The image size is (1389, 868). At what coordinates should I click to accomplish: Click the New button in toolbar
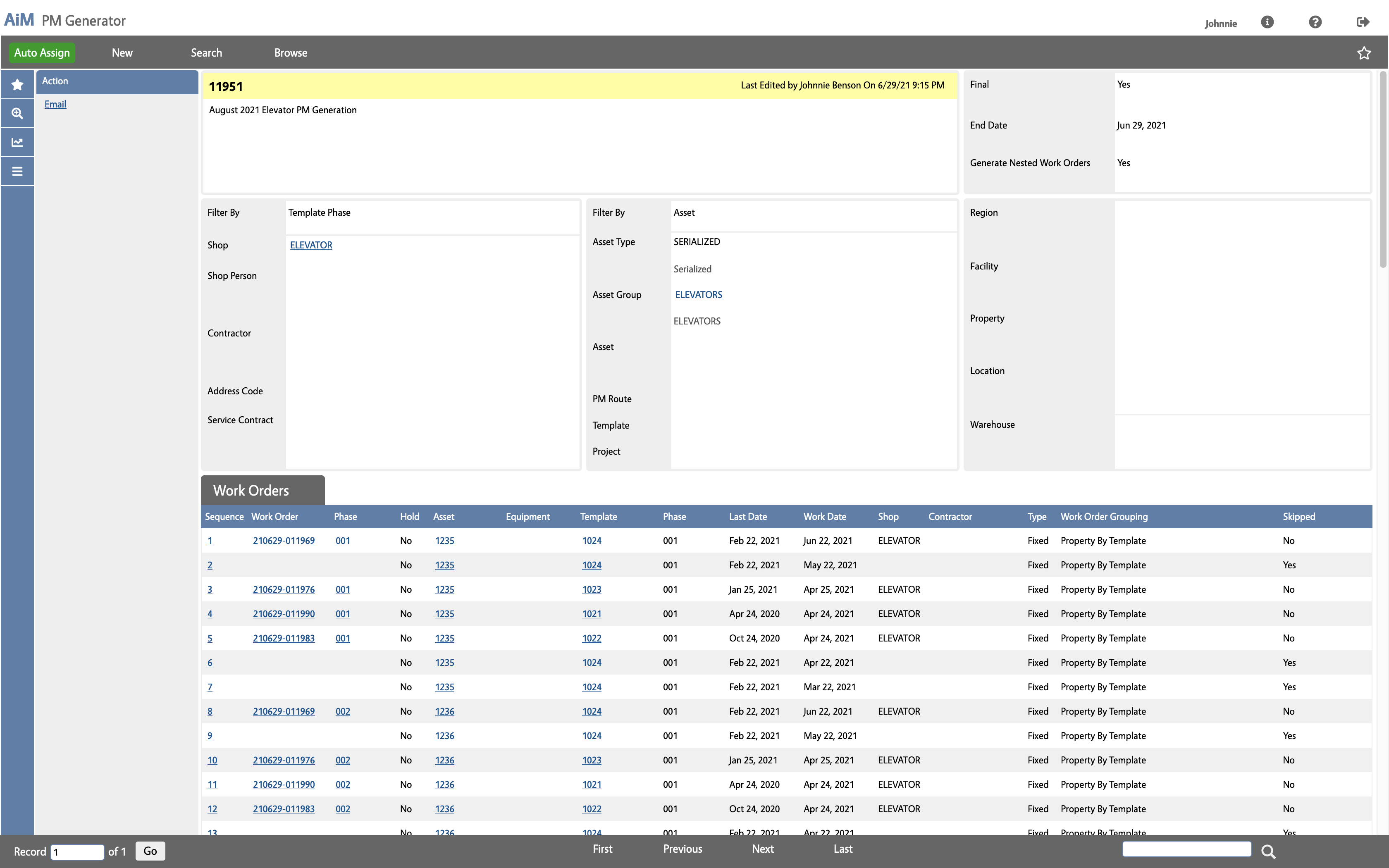pos(121,52)
